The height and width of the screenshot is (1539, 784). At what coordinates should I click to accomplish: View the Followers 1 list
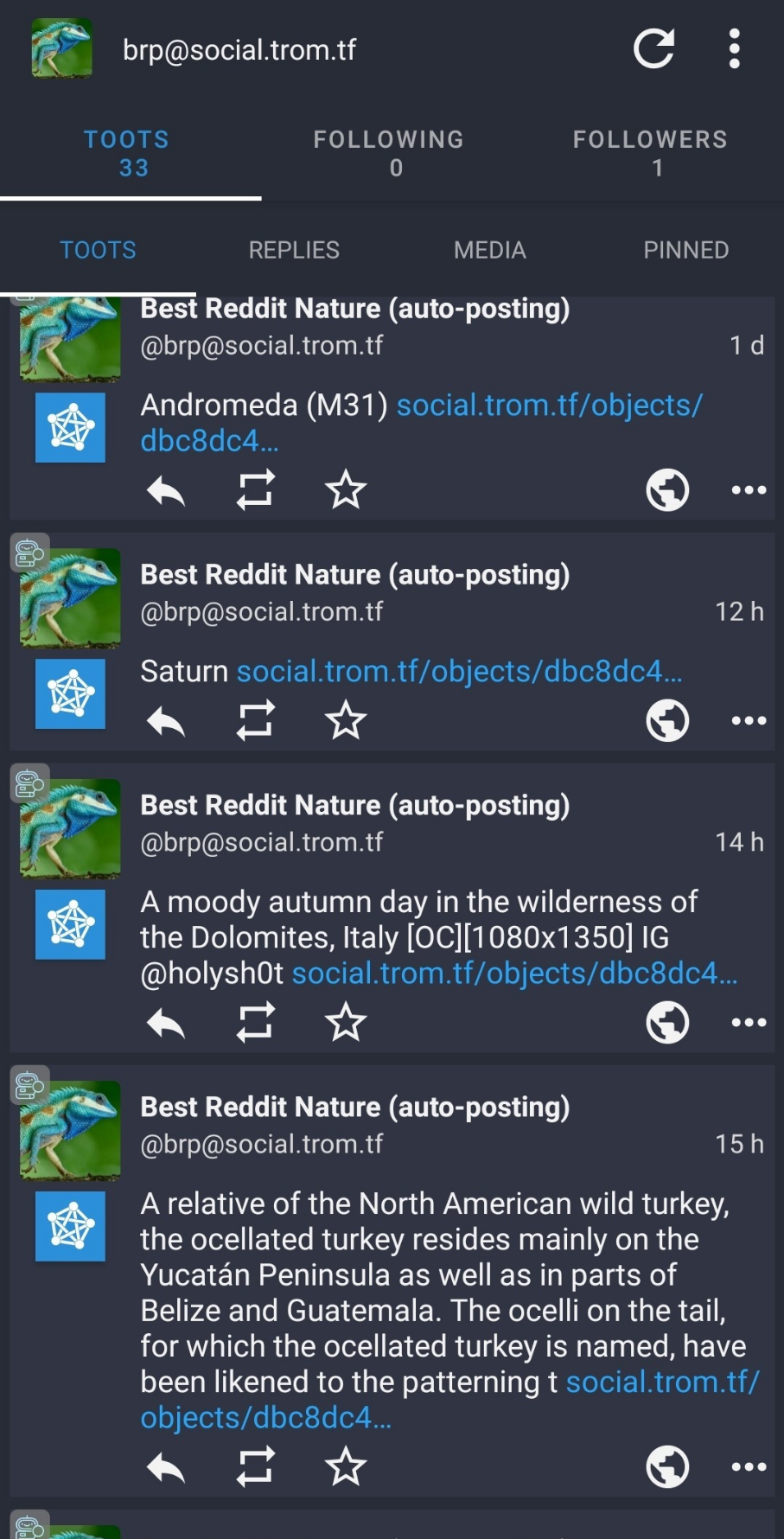(651, 153)
